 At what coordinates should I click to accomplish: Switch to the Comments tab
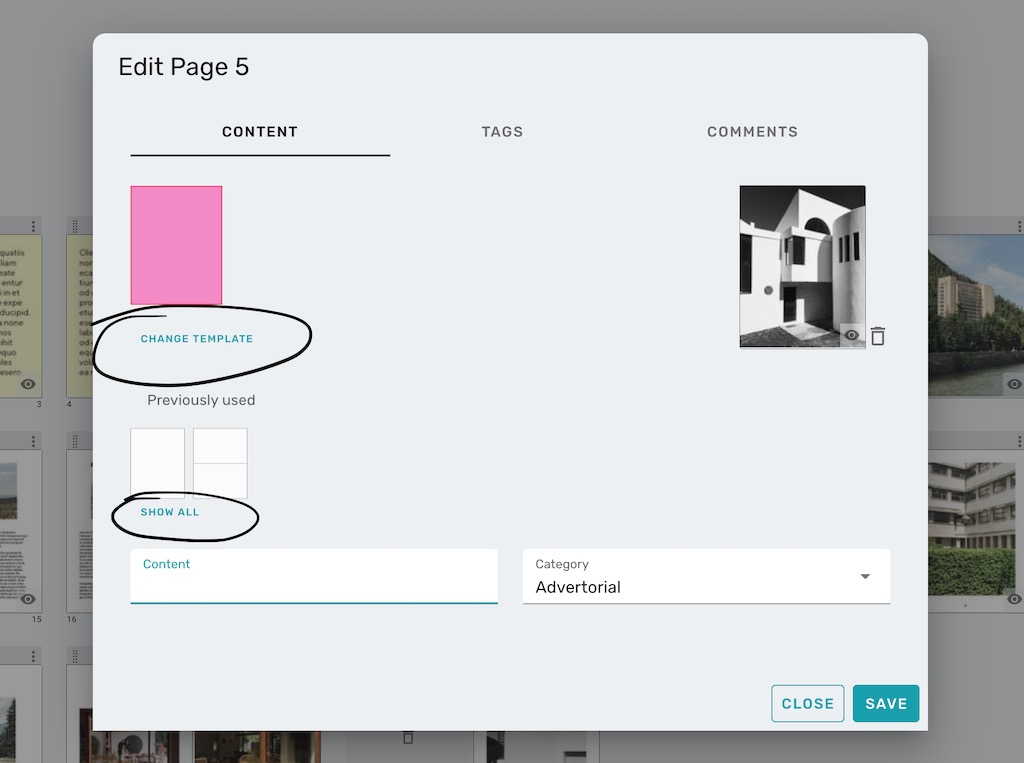[x=753, y=131]
